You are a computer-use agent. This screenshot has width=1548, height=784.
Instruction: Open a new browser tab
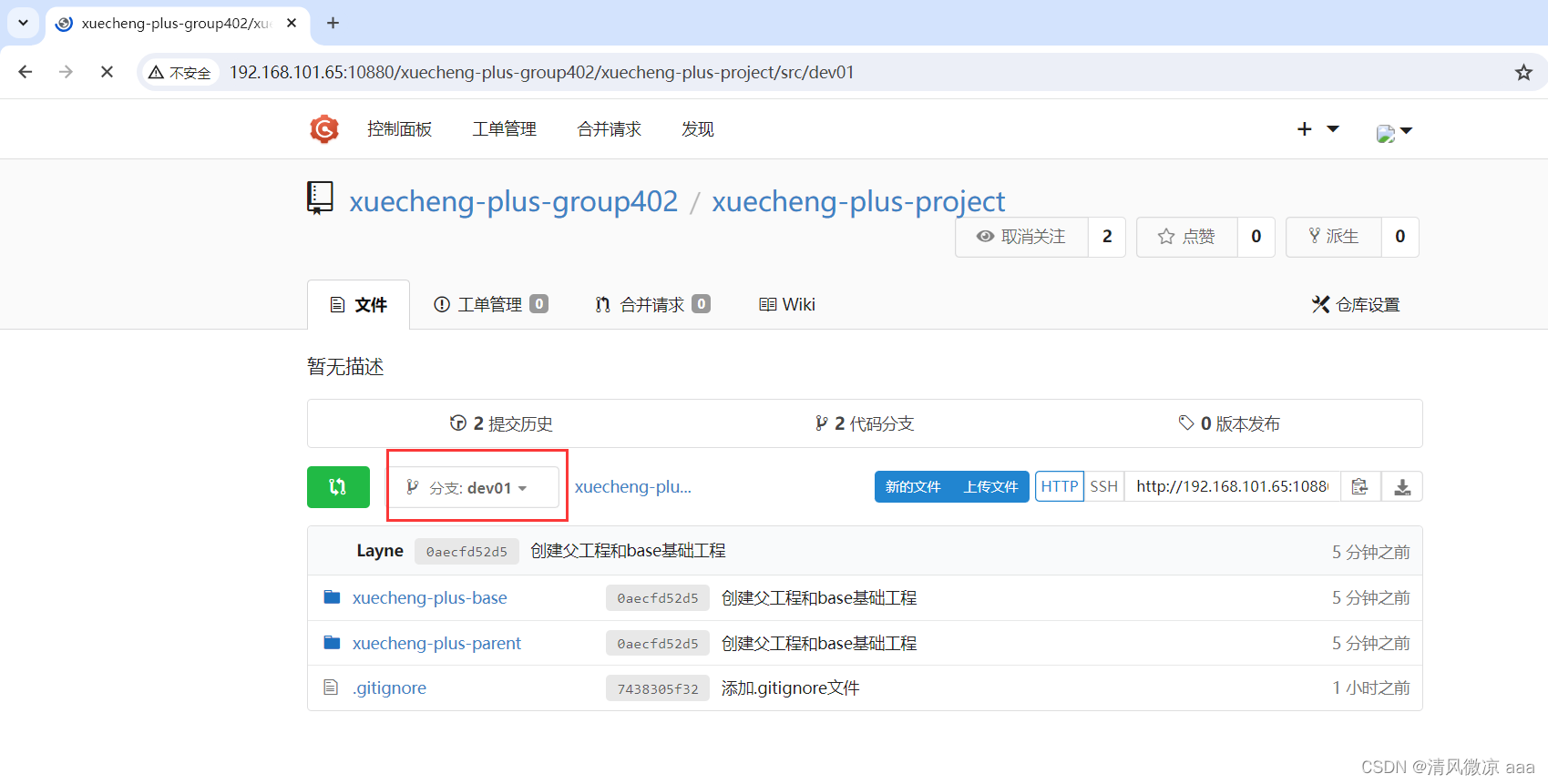pyautogui.click(x=333, y=23)
